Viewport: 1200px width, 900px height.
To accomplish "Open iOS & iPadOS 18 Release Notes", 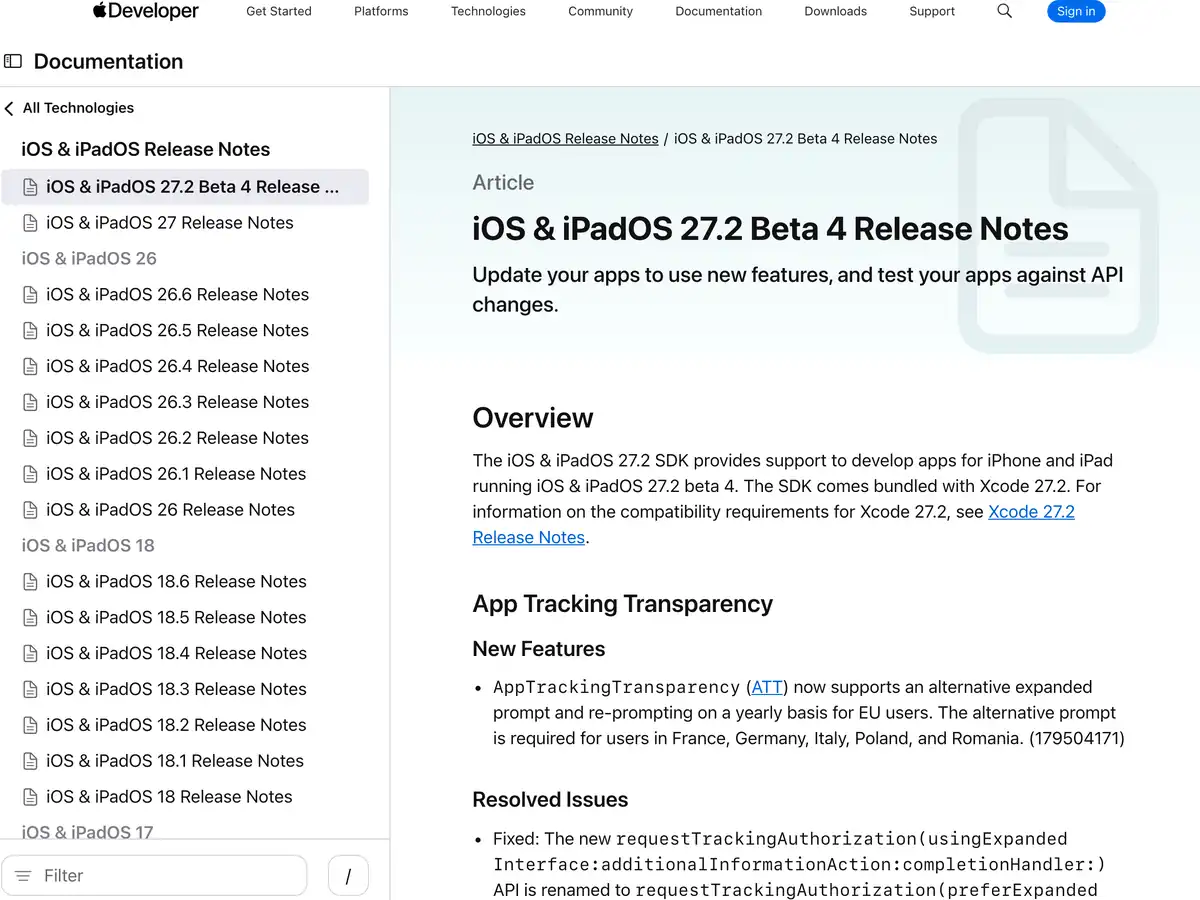I will [169, 798].
